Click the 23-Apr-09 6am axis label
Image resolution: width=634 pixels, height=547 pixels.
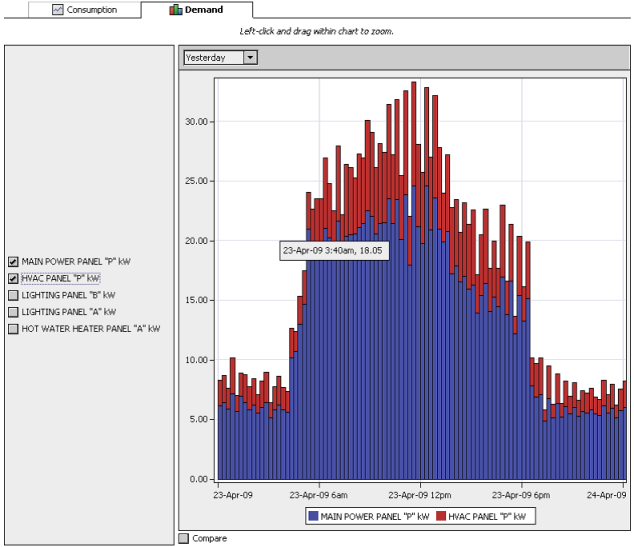[318, 495]
